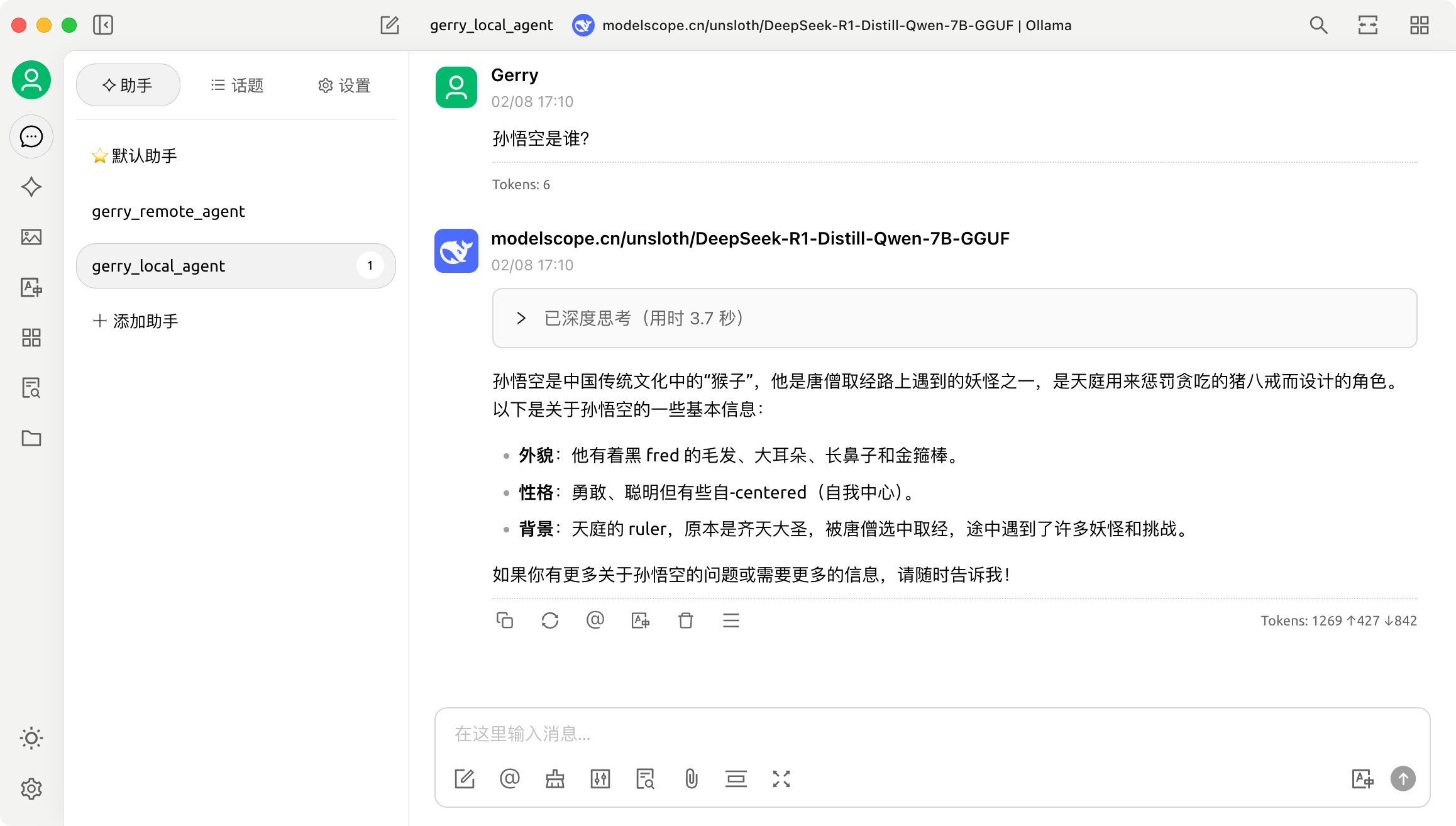
Task: Copy the assistant's reply
Action: point(505,620)
